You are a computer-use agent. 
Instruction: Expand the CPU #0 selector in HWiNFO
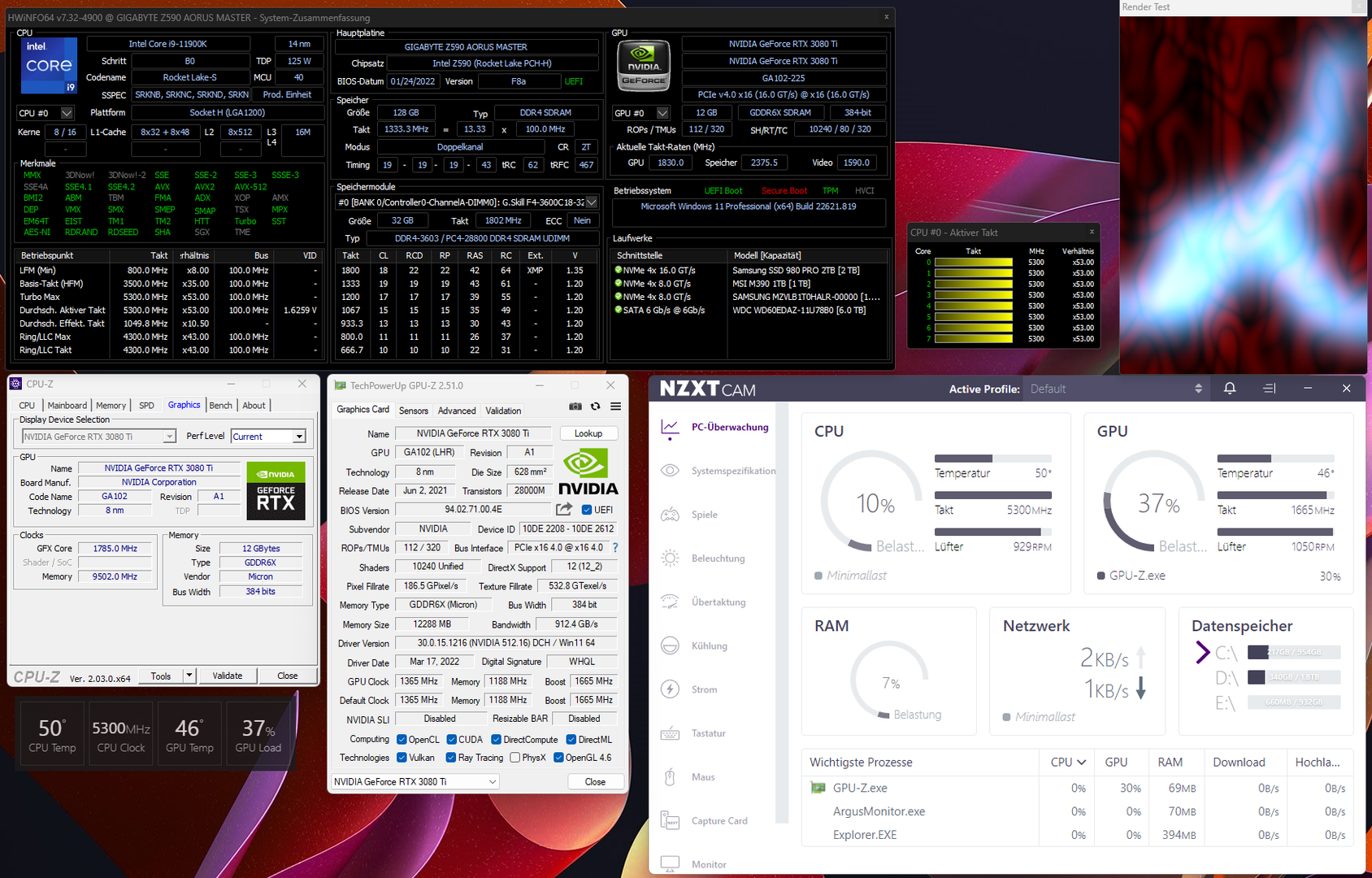[x=67, y=113]
